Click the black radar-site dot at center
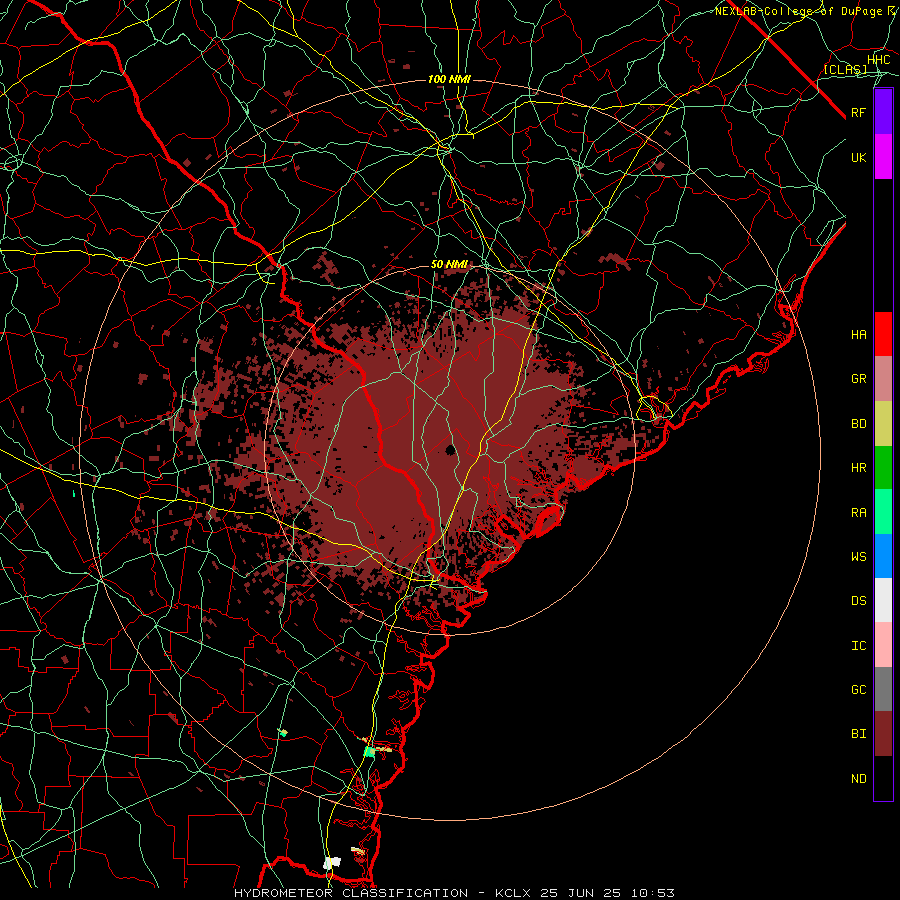 451,449
